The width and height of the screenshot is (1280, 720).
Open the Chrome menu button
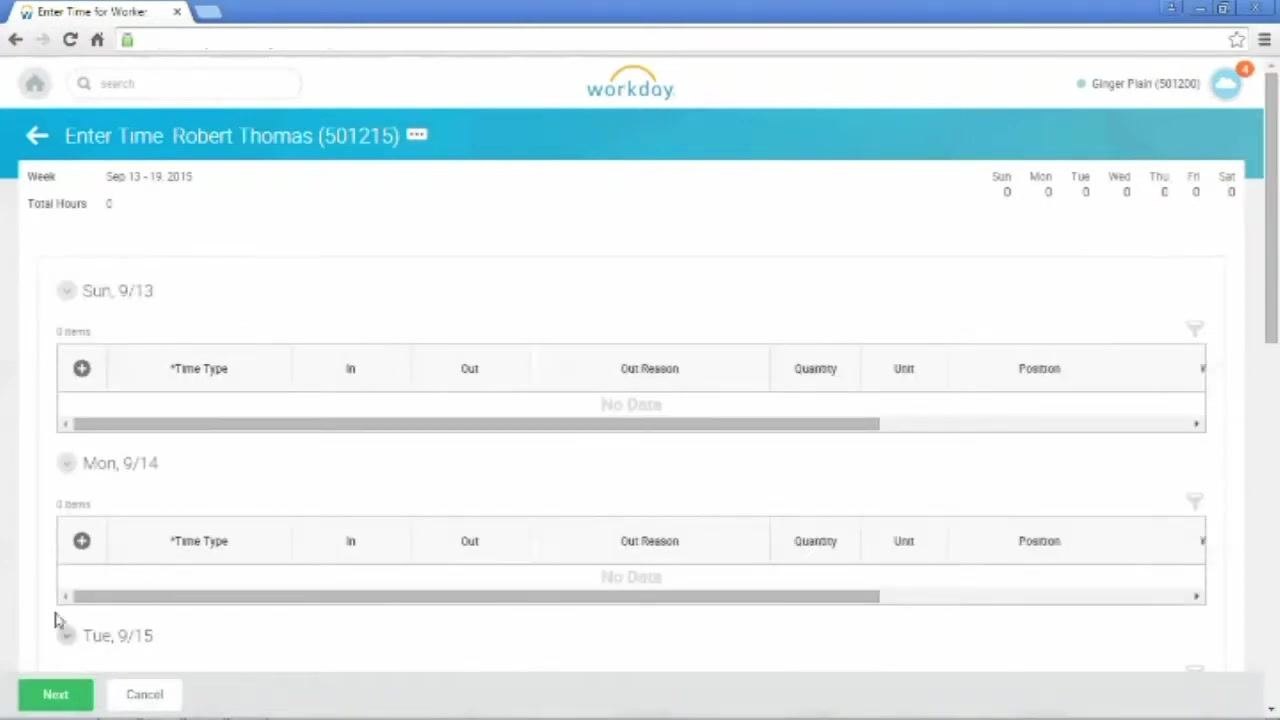click(1264, 40)
